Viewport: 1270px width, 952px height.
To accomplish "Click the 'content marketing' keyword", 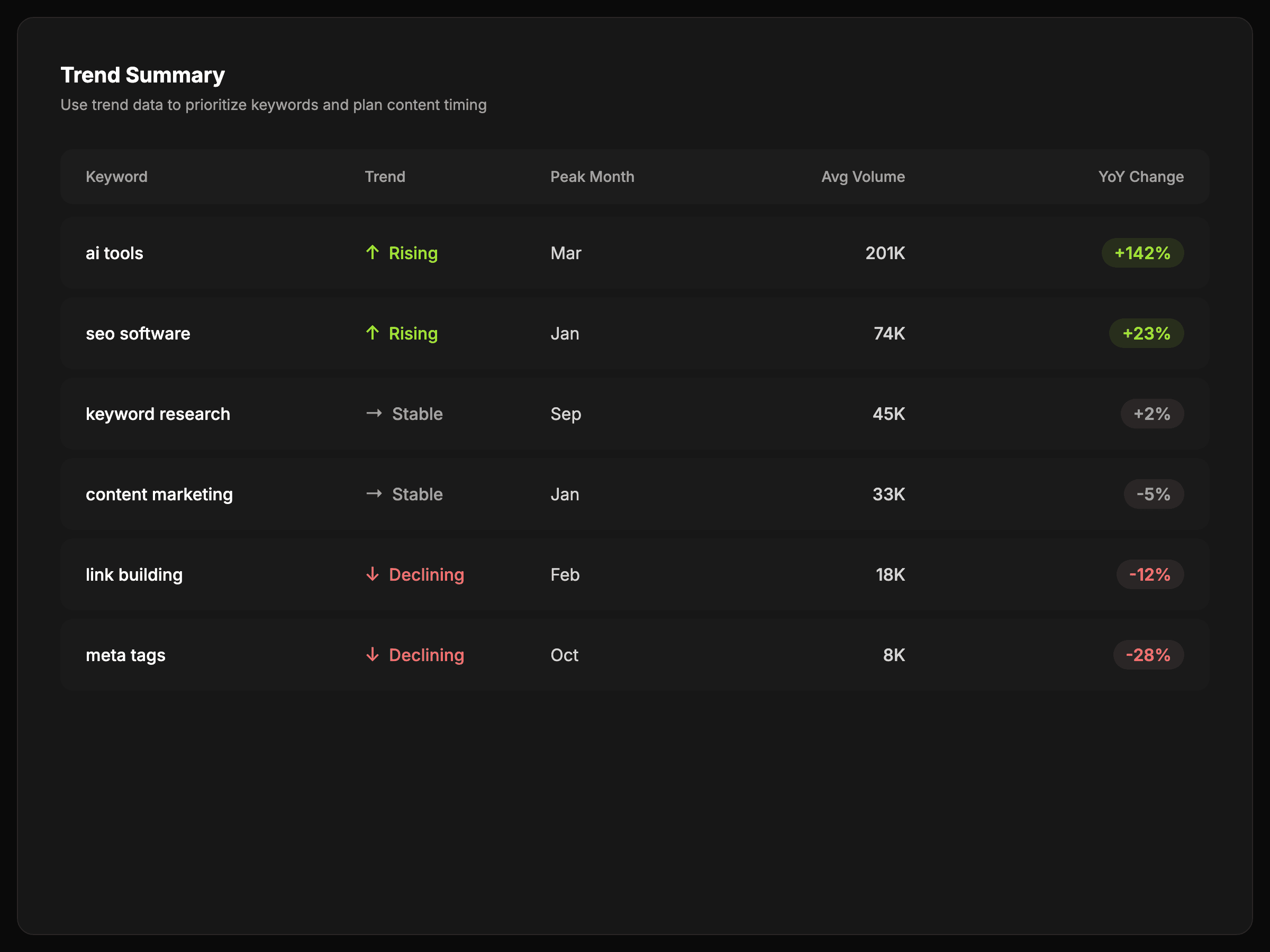I will [159, 494].
